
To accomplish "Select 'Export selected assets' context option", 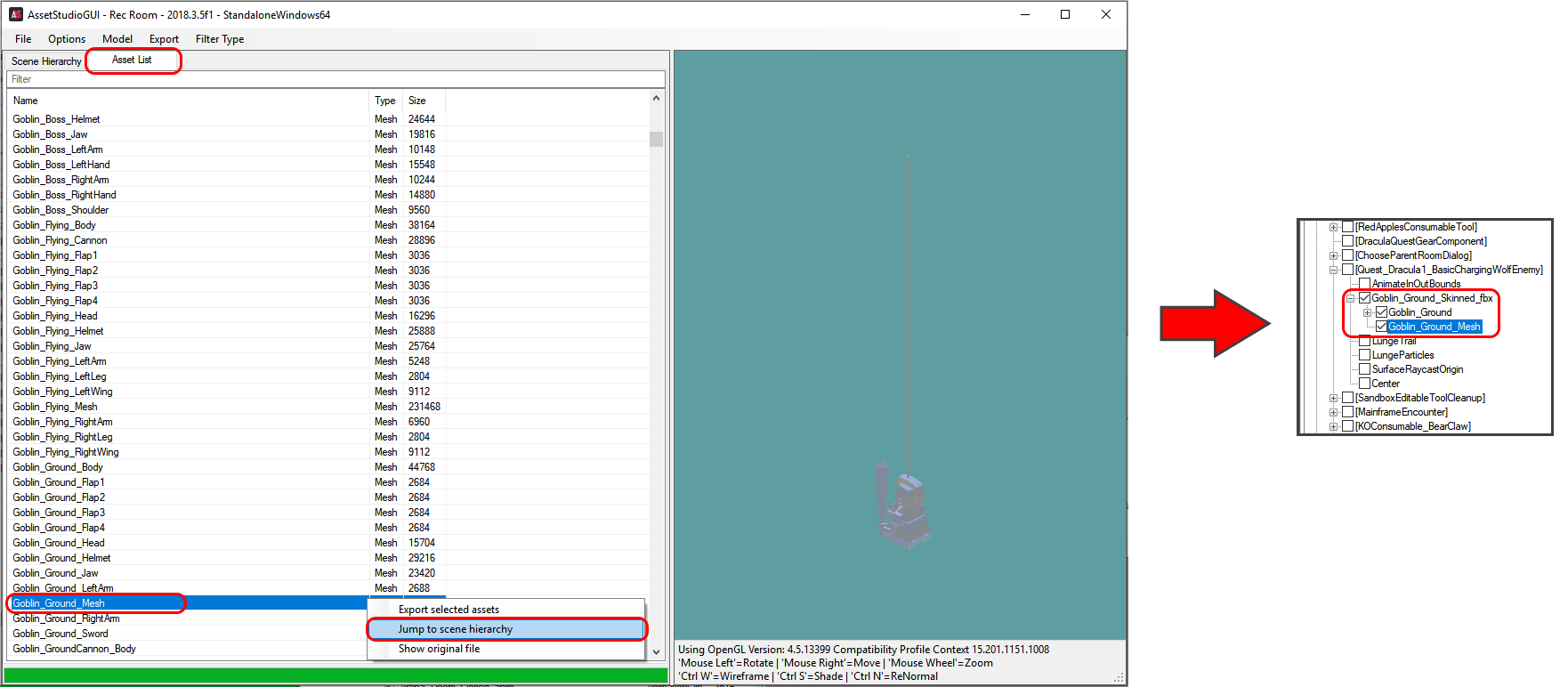I will pyautogui.click(x=449, y=610).
